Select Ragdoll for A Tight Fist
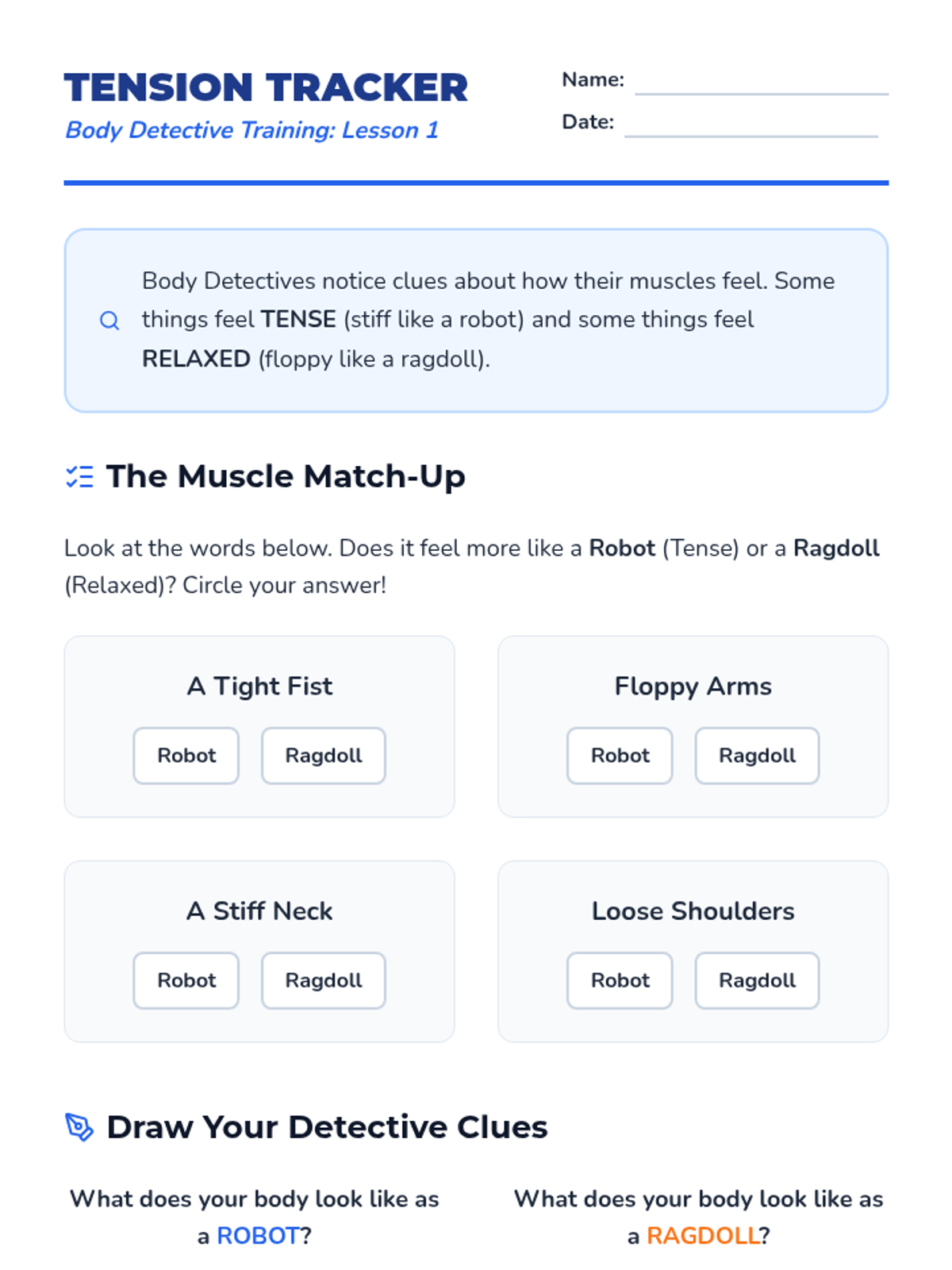The width and height of the screenshot is (952, 1270). click(x=324, y=756)
